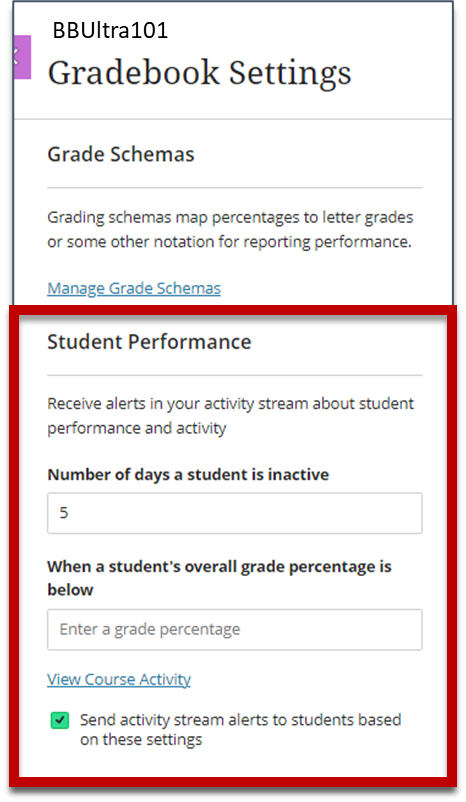
Task: Open the Manage Grade Schemas link
Action: (x=134, y=288)
